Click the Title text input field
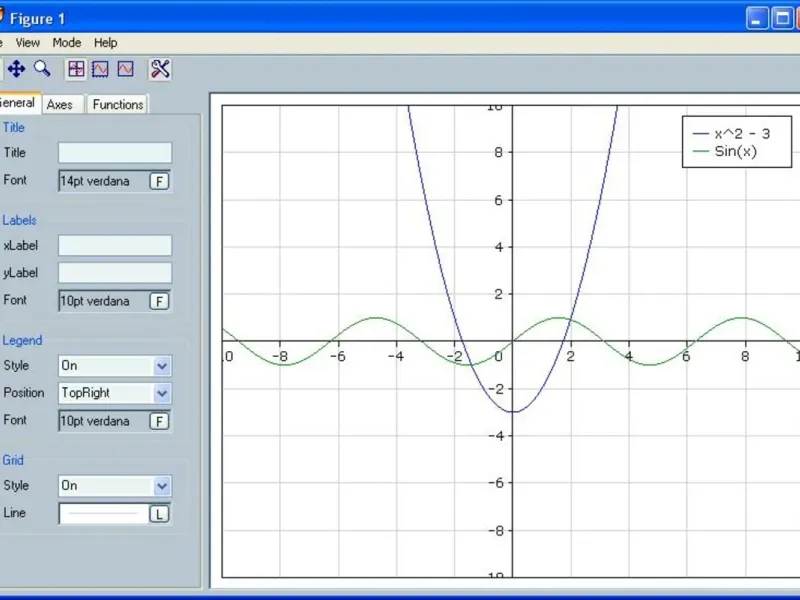The width and height of the screenshot is (800, 600). [x=115, y=153]
